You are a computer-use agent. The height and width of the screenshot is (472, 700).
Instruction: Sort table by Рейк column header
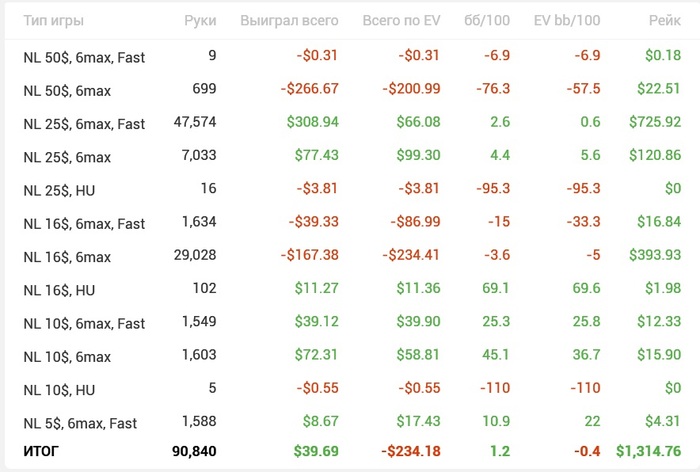[664, 20]
